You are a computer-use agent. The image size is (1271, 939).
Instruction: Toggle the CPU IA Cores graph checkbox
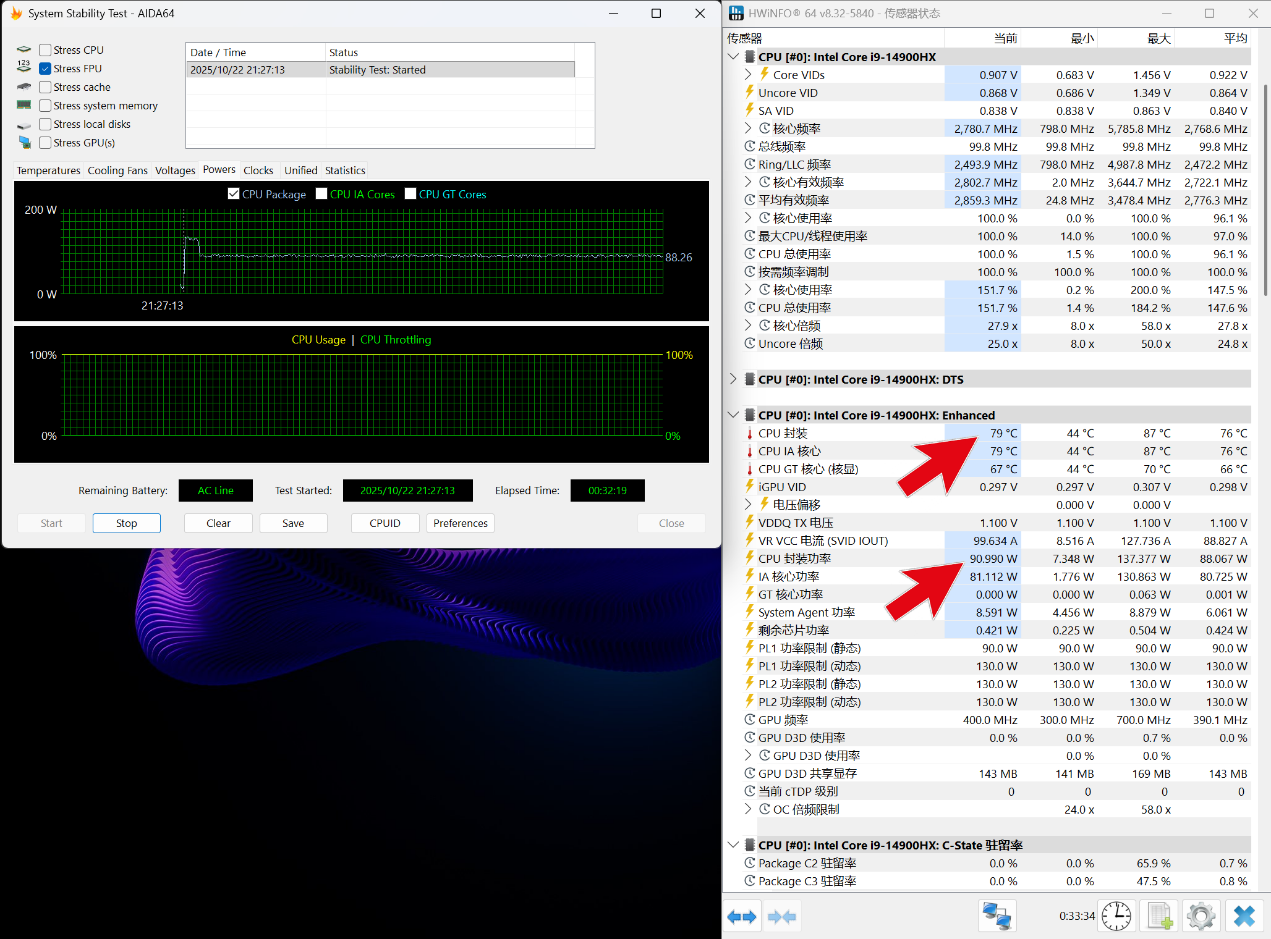[x=322, y=194]
